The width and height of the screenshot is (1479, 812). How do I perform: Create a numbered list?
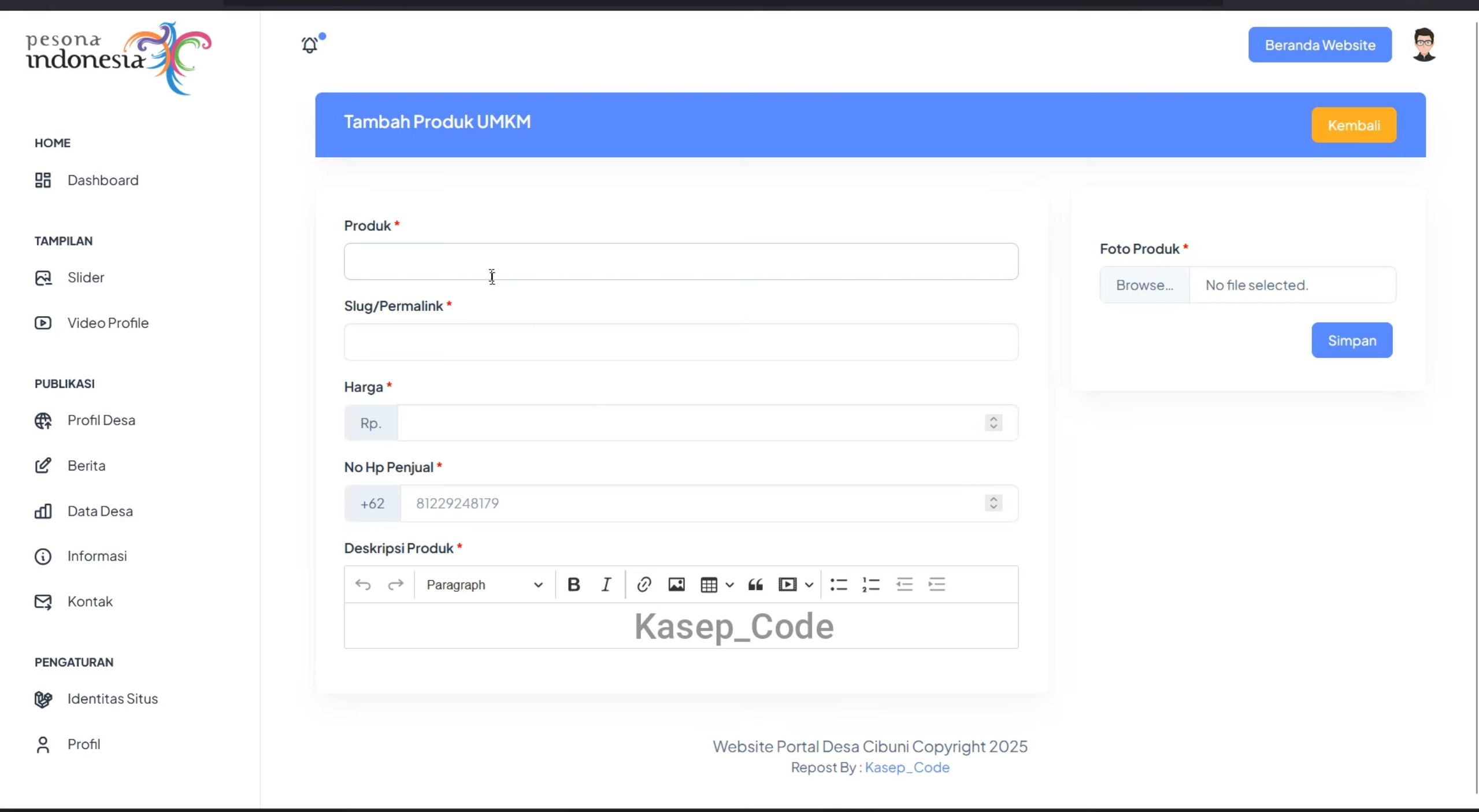[871, 585]
